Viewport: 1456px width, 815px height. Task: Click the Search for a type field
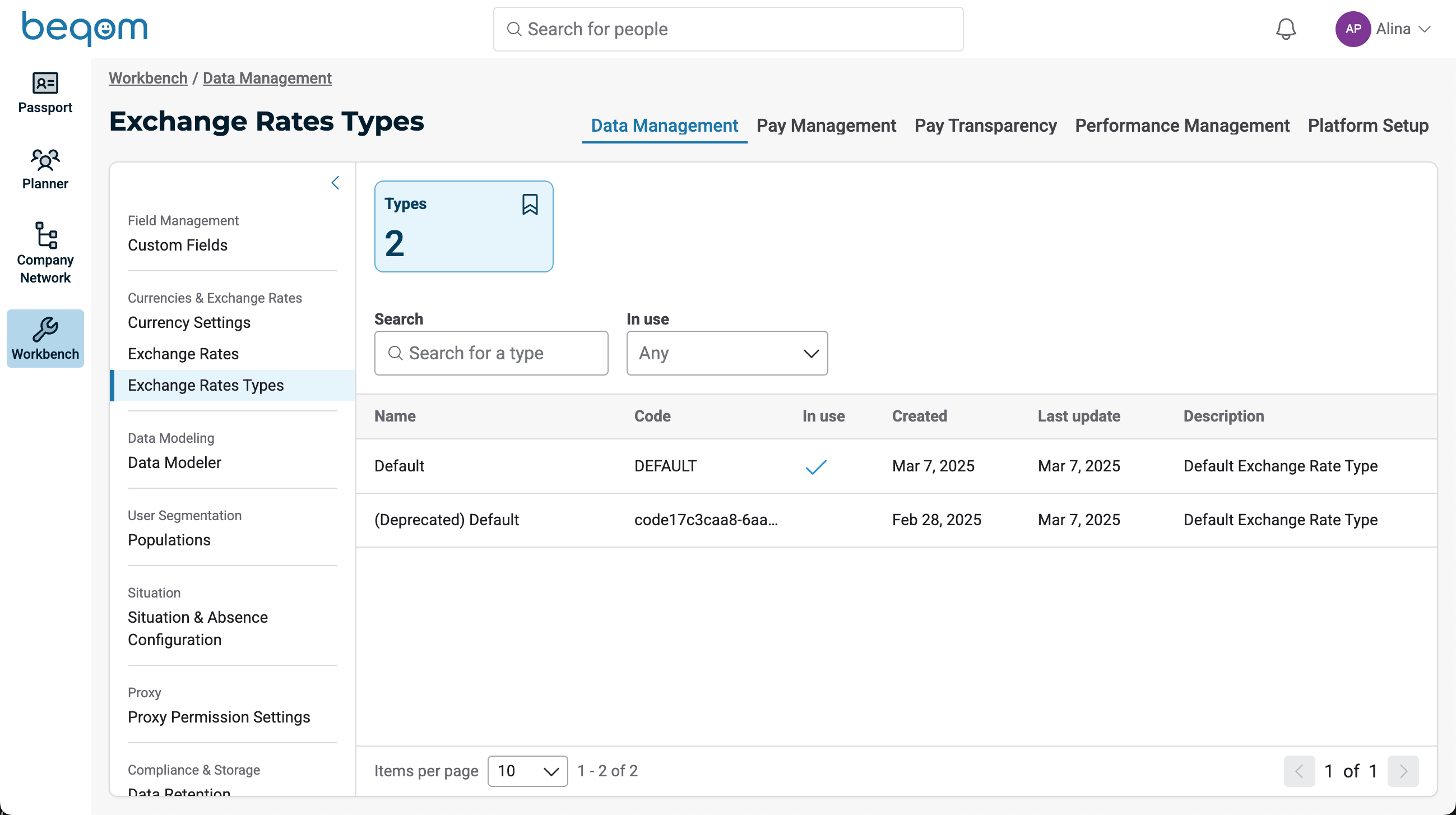[x=490, y=353]
